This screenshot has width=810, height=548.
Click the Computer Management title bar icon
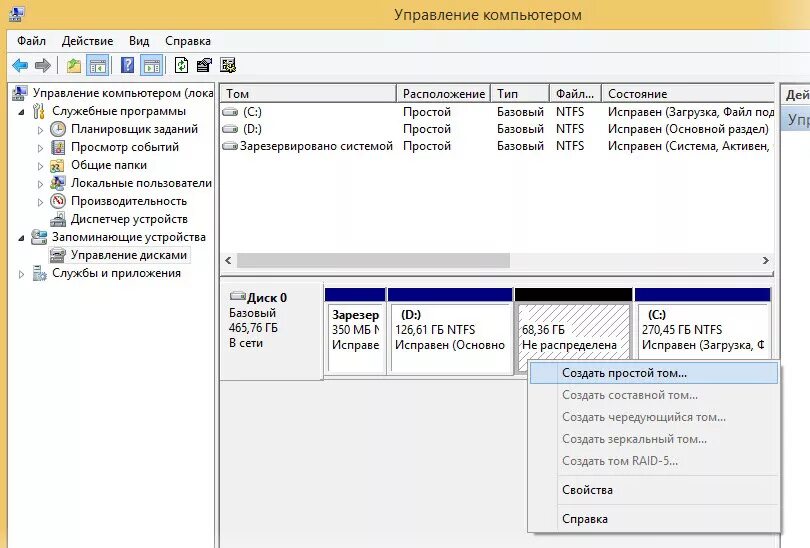click(15, 14)
